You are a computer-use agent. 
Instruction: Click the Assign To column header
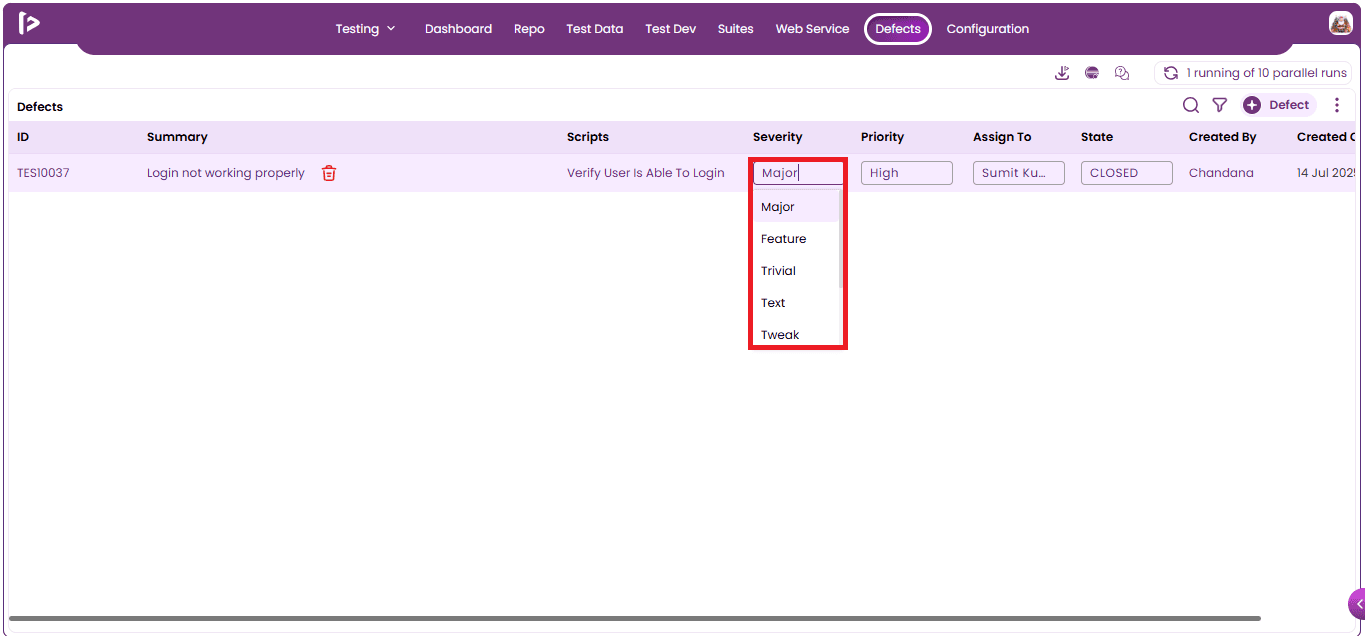(x=1002, y=137)
